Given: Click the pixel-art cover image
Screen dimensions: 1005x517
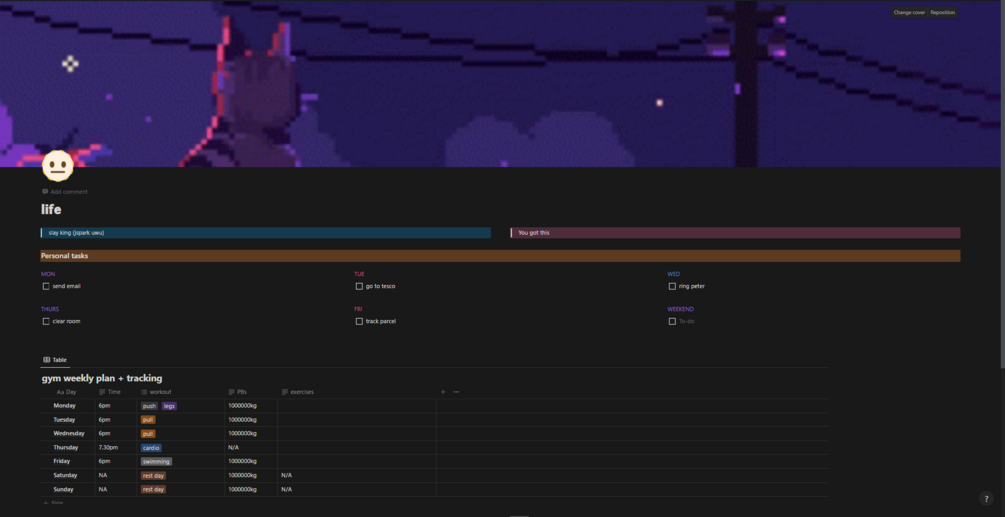Looking at the screenshot, I should (500, 83).
